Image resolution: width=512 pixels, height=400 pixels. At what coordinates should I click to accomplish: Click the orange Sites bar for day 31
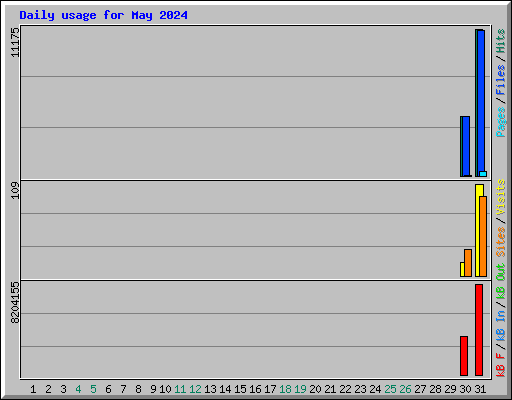[483, 236]
